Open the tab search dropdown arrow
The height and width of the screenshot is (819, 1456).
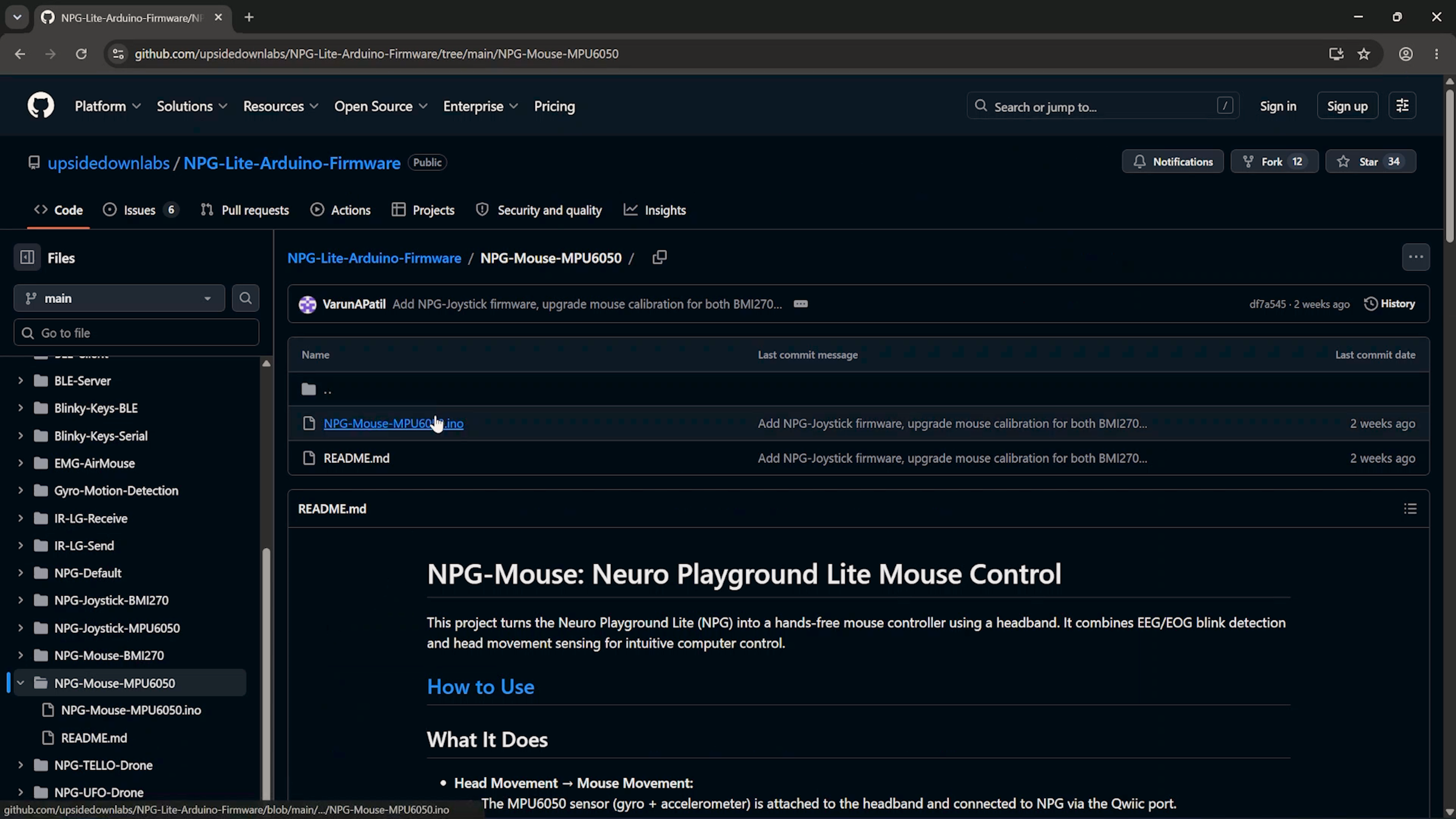click(17, 18)
